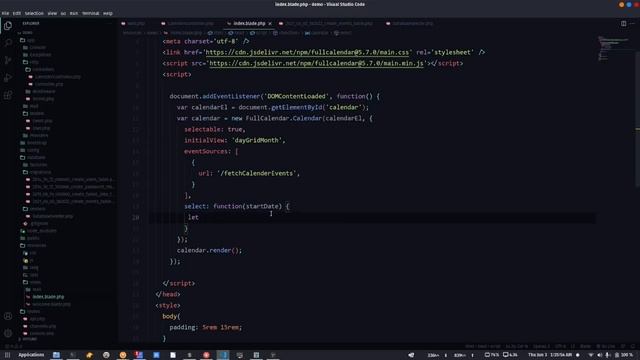Click the red circular taskbar app icon
This screenshot has width=640, height=360.
pos(206,355)
